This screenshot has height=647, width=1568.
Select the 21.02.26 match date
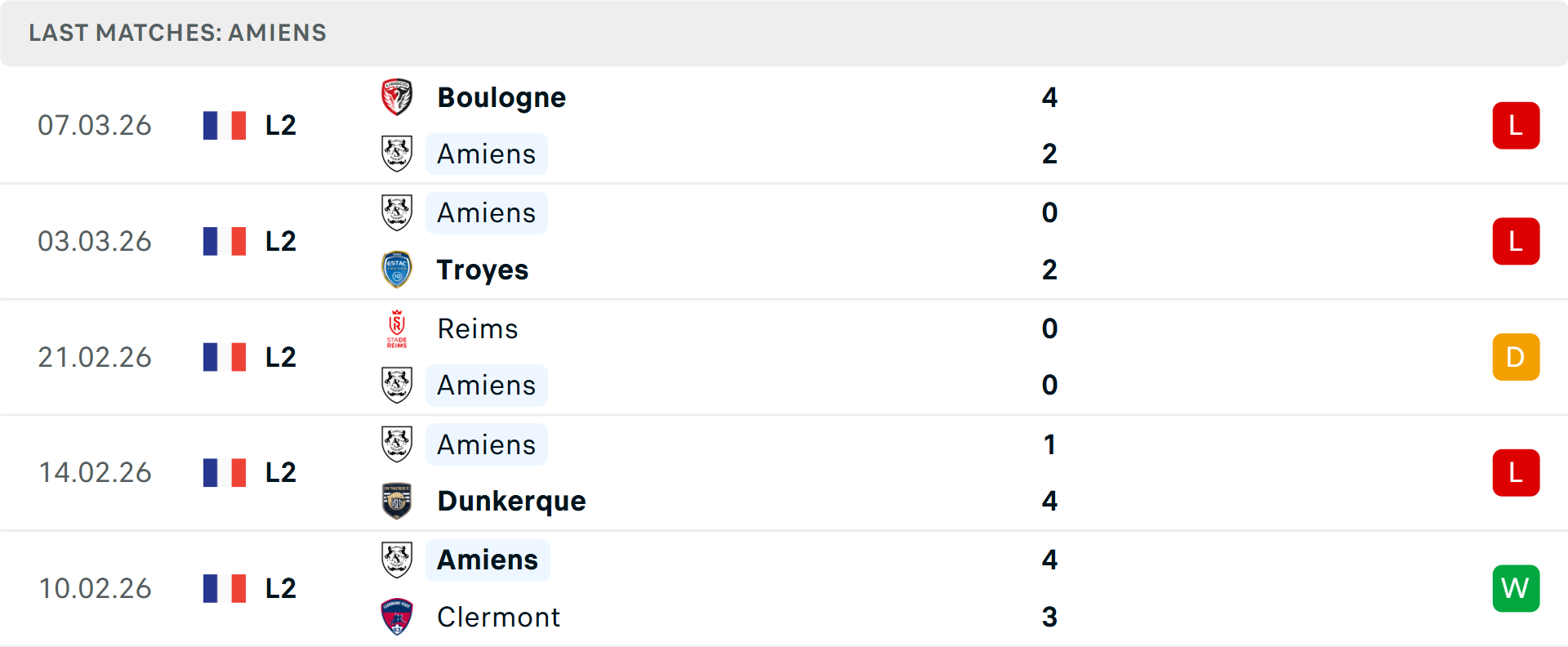[x=95, y=357]
